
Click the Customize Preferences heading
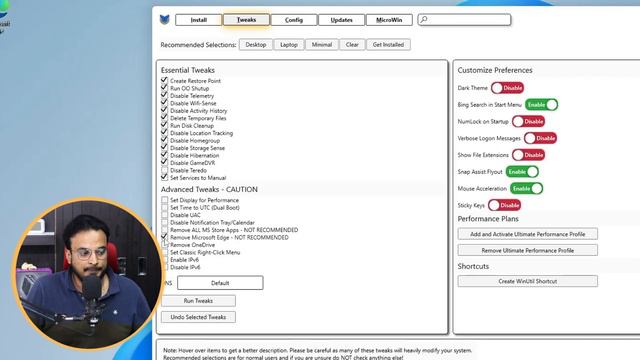495,70
